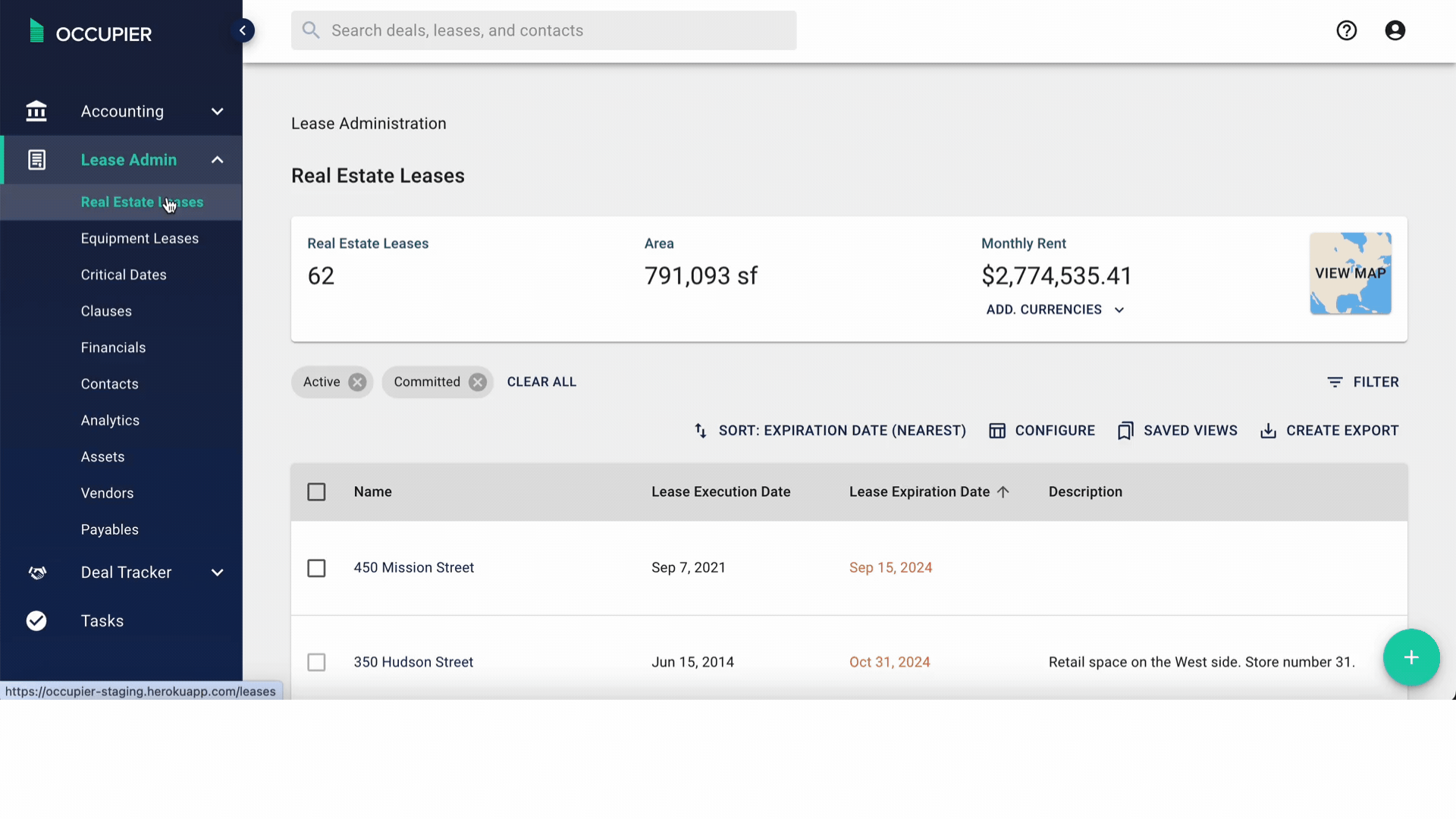Click the Tasks sidebar icon
This screenshot has width=1456, height=819.
point(36,621)
